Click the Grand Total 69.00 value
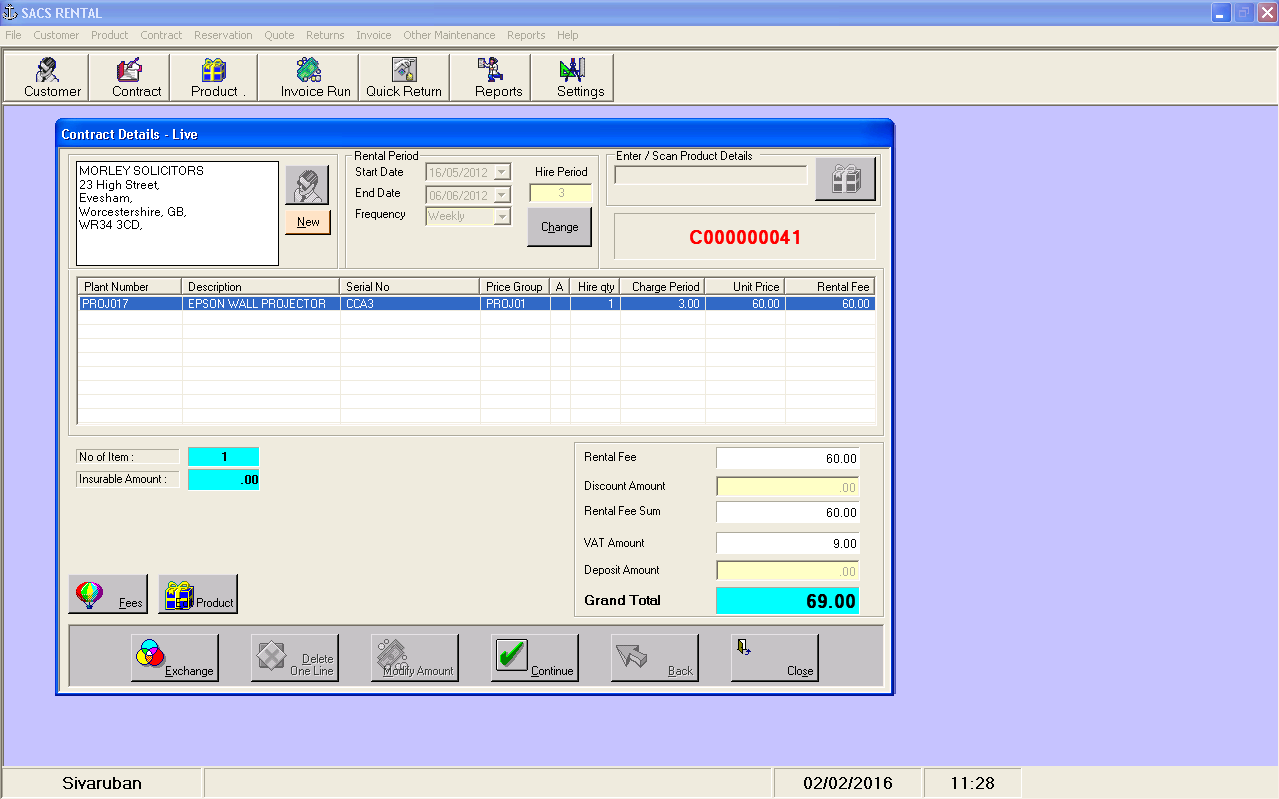Viewport: 1279px width, 799px height. coord(787,601)
